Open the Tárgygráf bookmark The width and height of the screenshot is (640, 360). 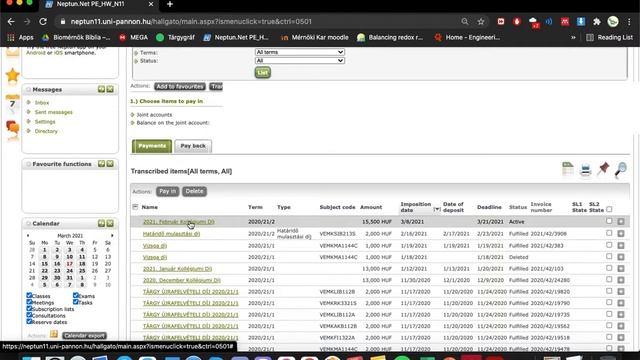coord(176,38)
